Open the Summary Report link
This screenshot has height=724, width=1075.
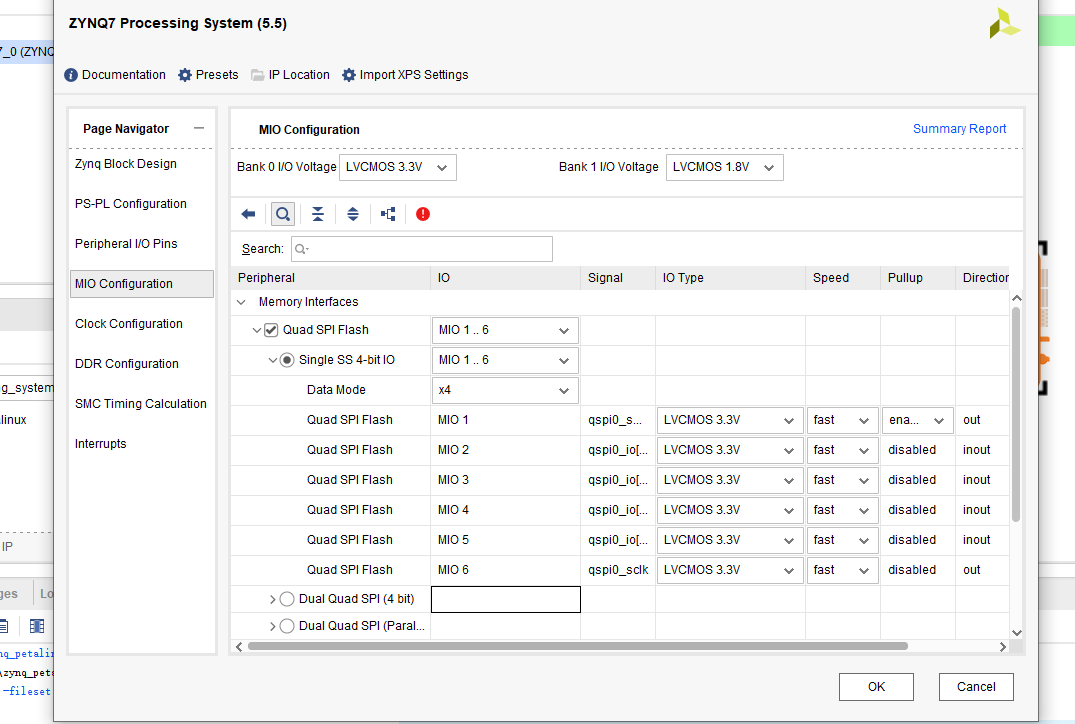[x=959, y=129]
